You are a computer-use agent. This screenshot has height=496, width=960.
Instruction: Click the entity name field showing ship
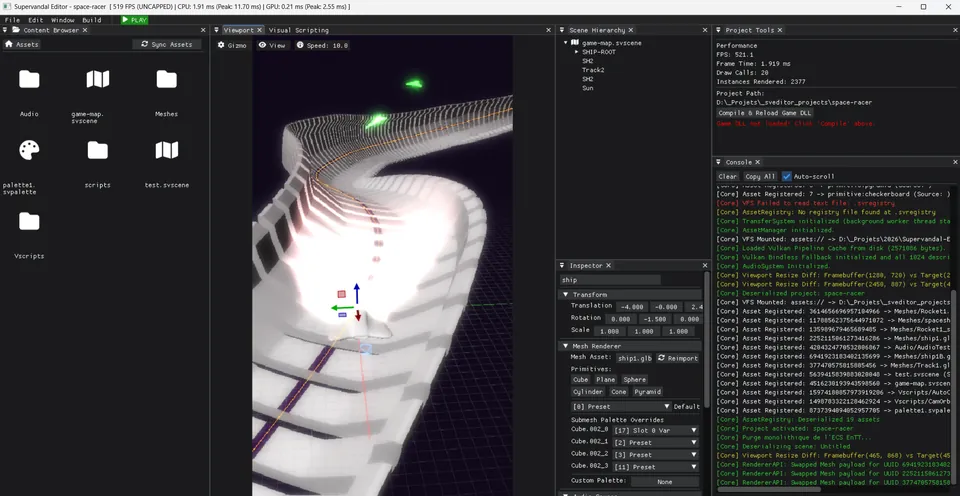pos(610,280)
